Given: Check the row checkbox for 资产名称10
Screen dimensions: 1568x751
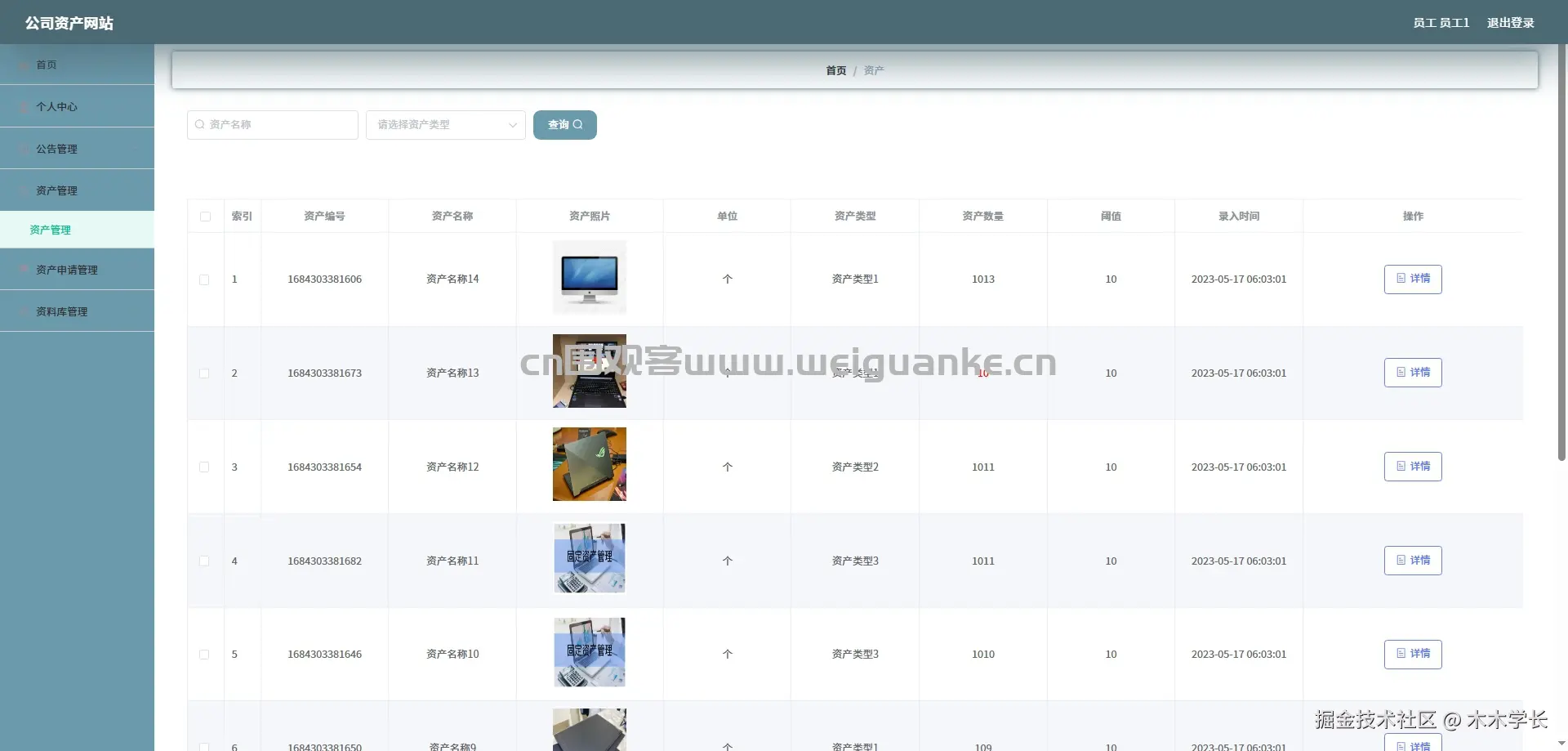Looking at the screenshot, I should [x=204, y=655].
